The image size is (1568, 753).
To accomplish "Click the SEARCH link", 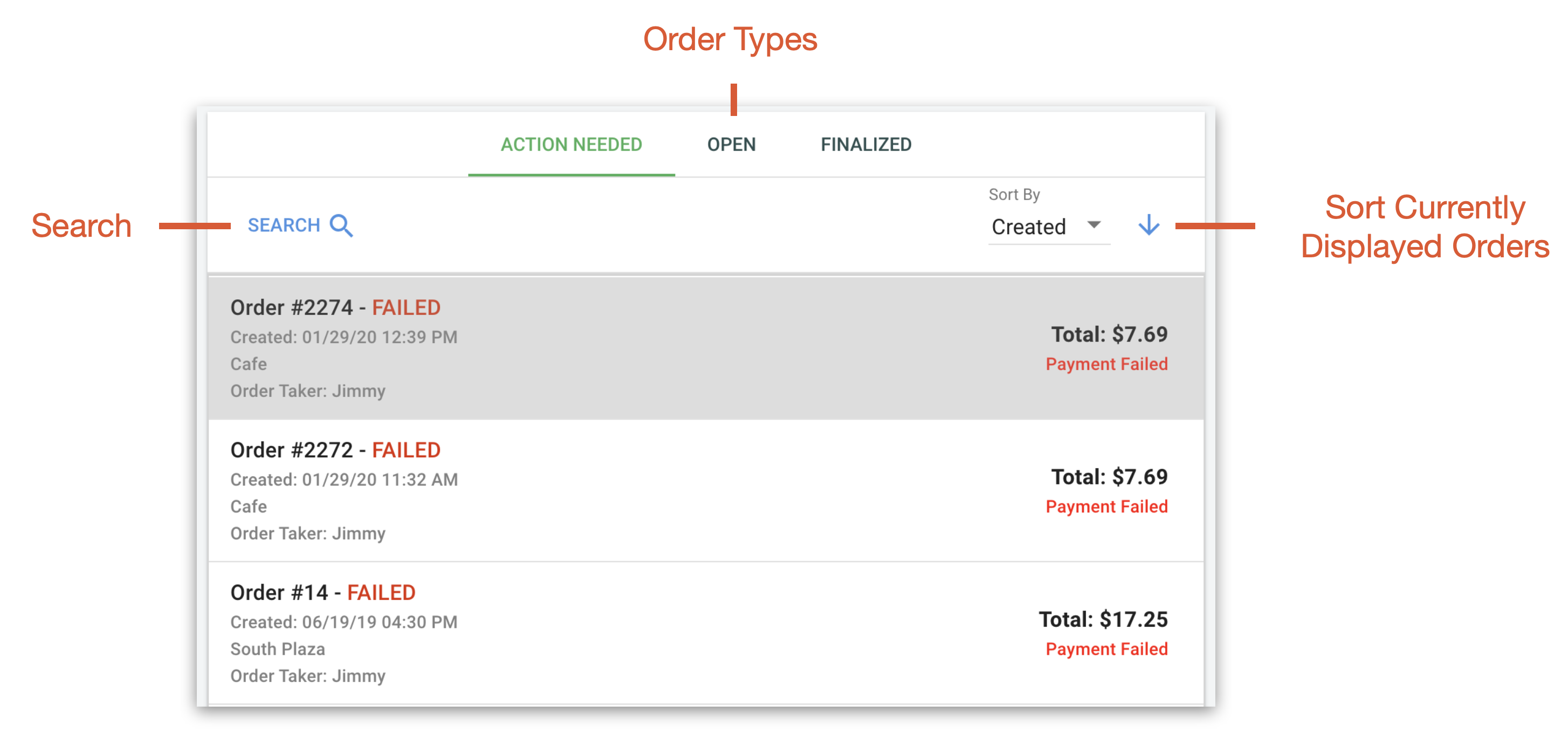I will 284,224.
